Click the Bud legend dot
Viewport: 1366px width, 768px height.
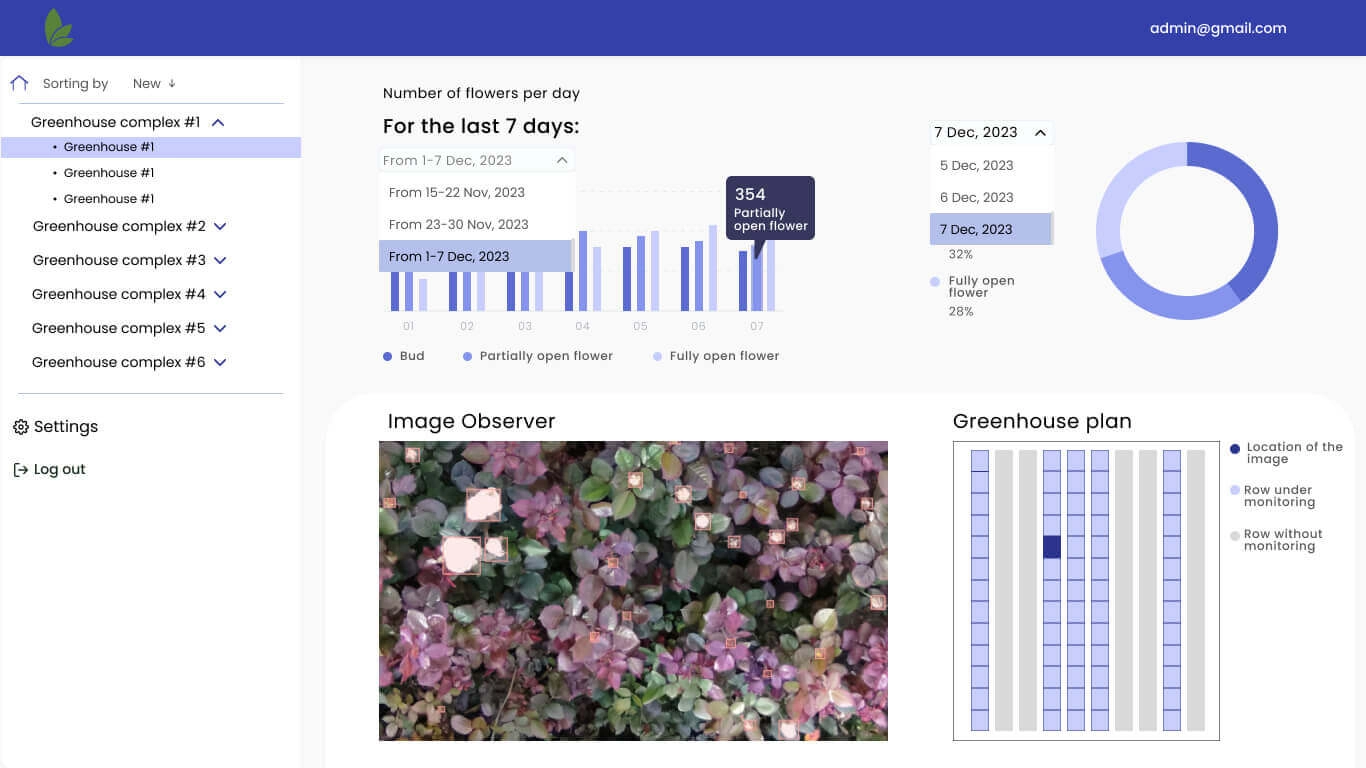click(x=387, y=356)
